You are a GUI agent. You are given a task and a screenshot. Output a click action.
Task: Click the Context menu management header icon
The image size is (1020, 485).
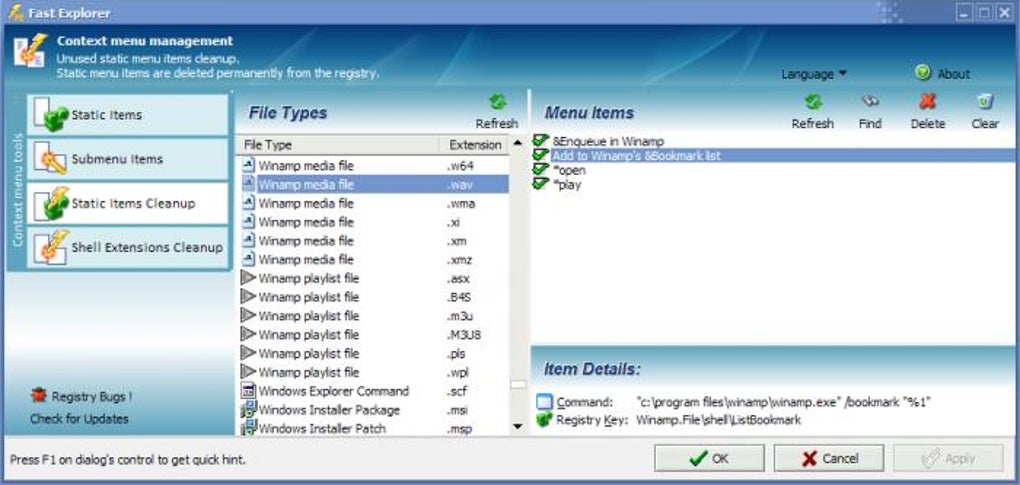(31, 51)
